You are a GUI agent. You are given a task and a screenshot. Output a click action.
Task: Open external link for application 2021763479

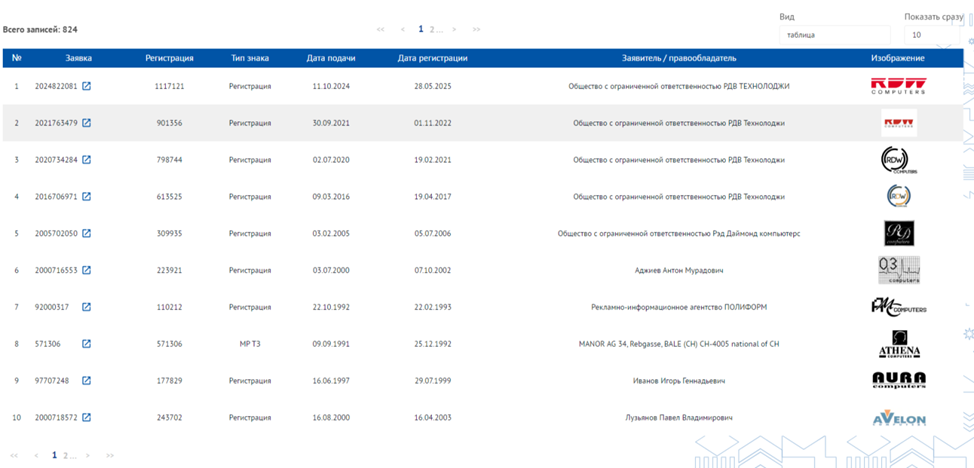click(87, 123)
